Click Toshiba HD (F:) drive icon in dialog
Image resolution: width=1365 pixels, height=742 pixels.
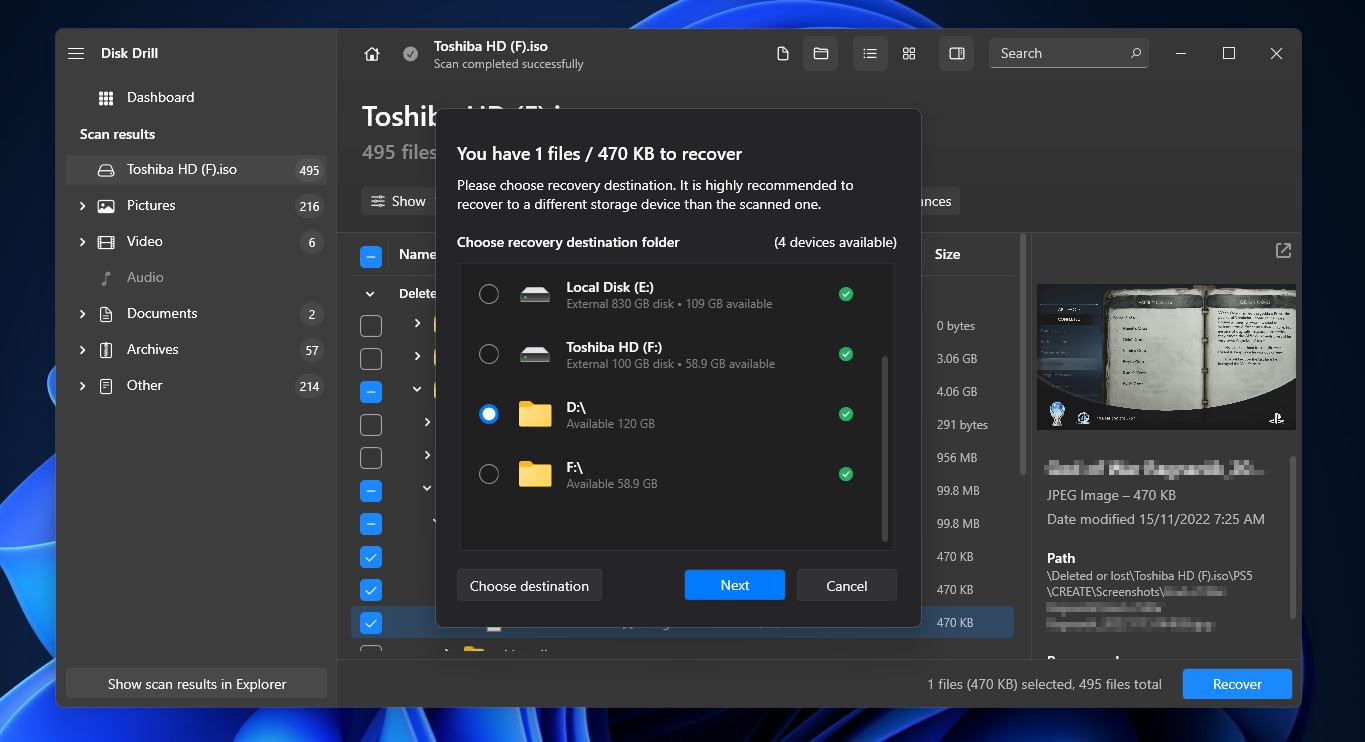tap(535, 354)
